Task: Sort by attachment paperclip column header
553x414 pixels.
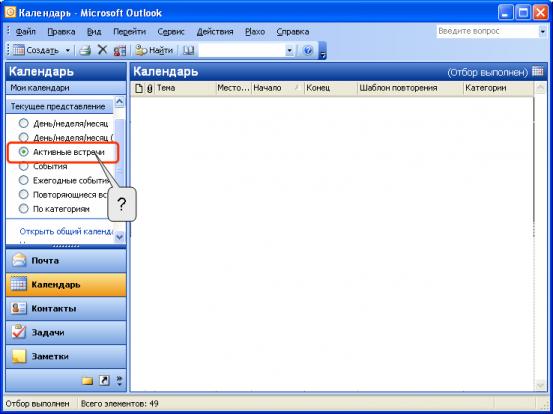Action: click(150, 88)
